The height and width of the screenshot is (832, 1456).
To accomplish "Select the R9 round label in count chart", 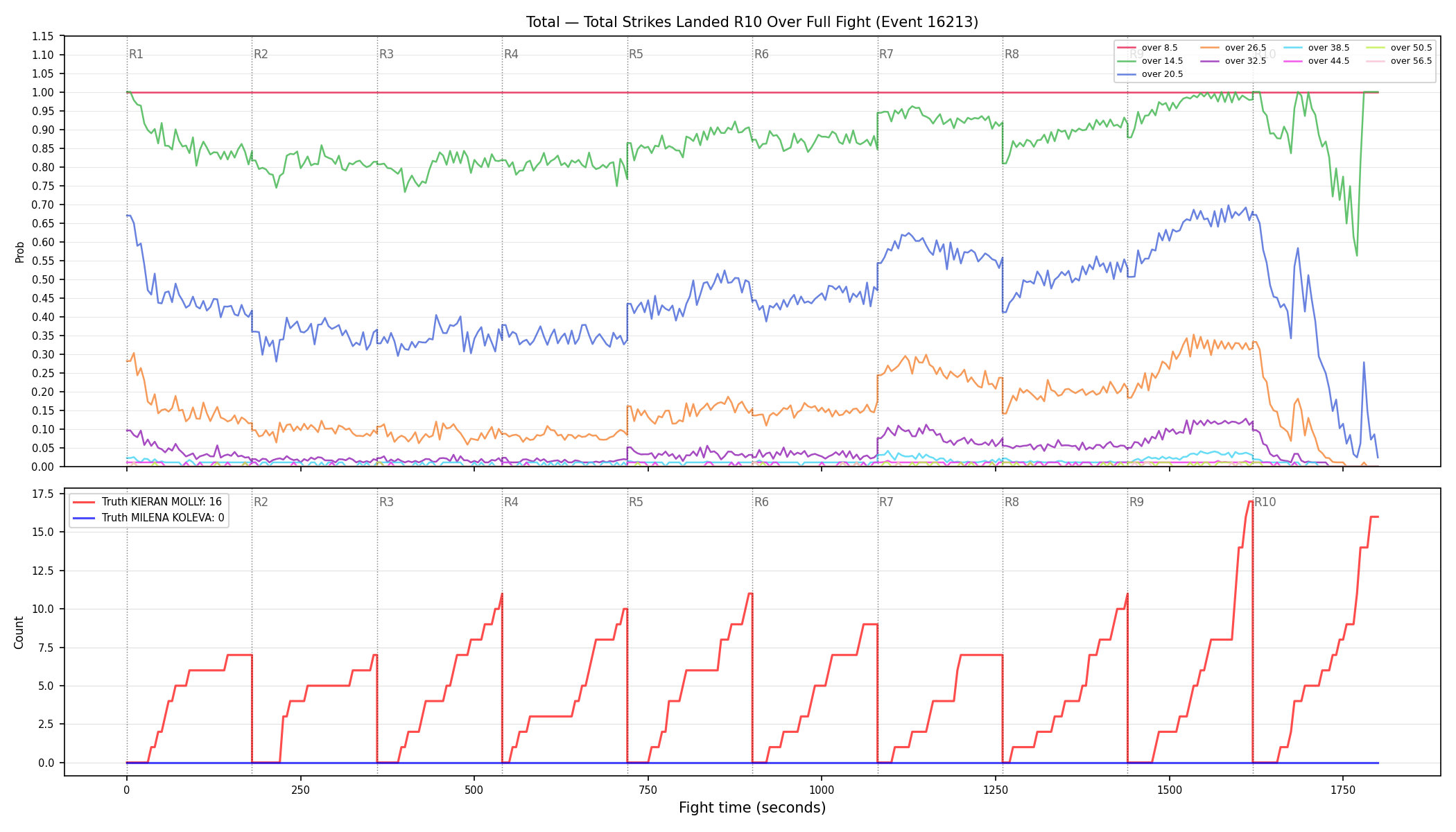I will click(x=1136, y=502).
